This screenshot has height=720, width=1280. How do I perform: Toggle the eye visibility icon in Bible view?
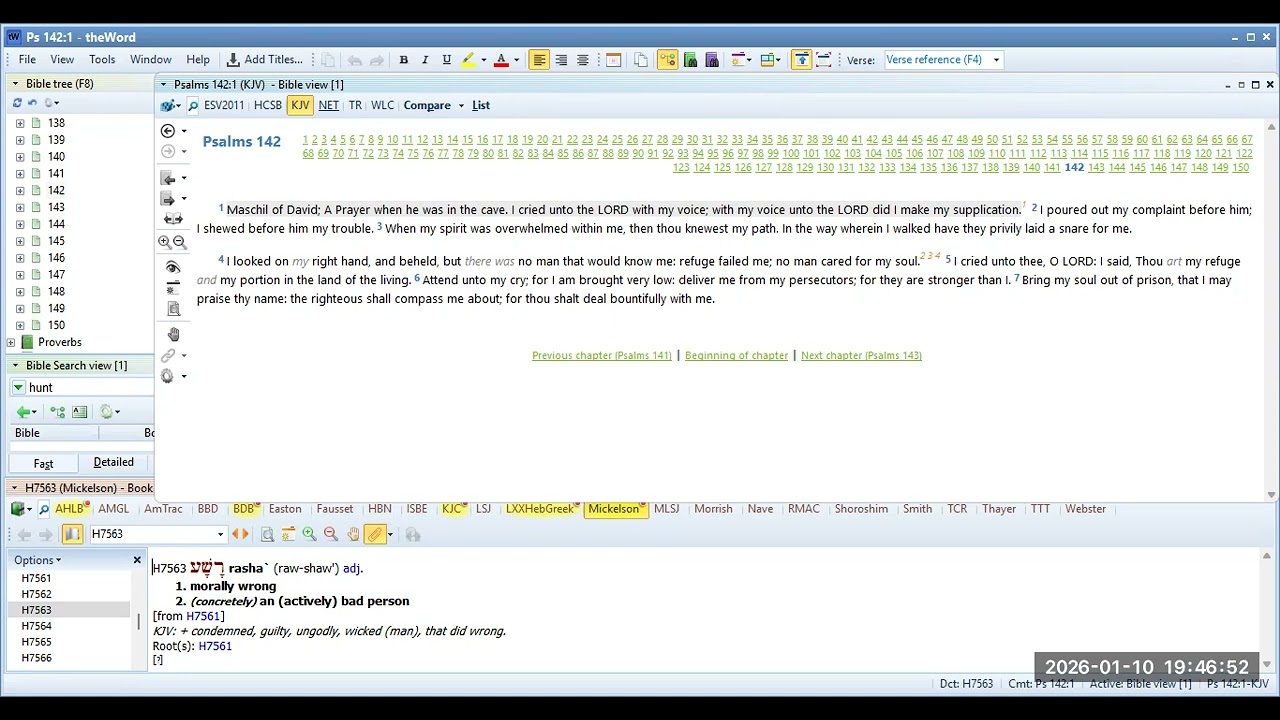[173, 267]
